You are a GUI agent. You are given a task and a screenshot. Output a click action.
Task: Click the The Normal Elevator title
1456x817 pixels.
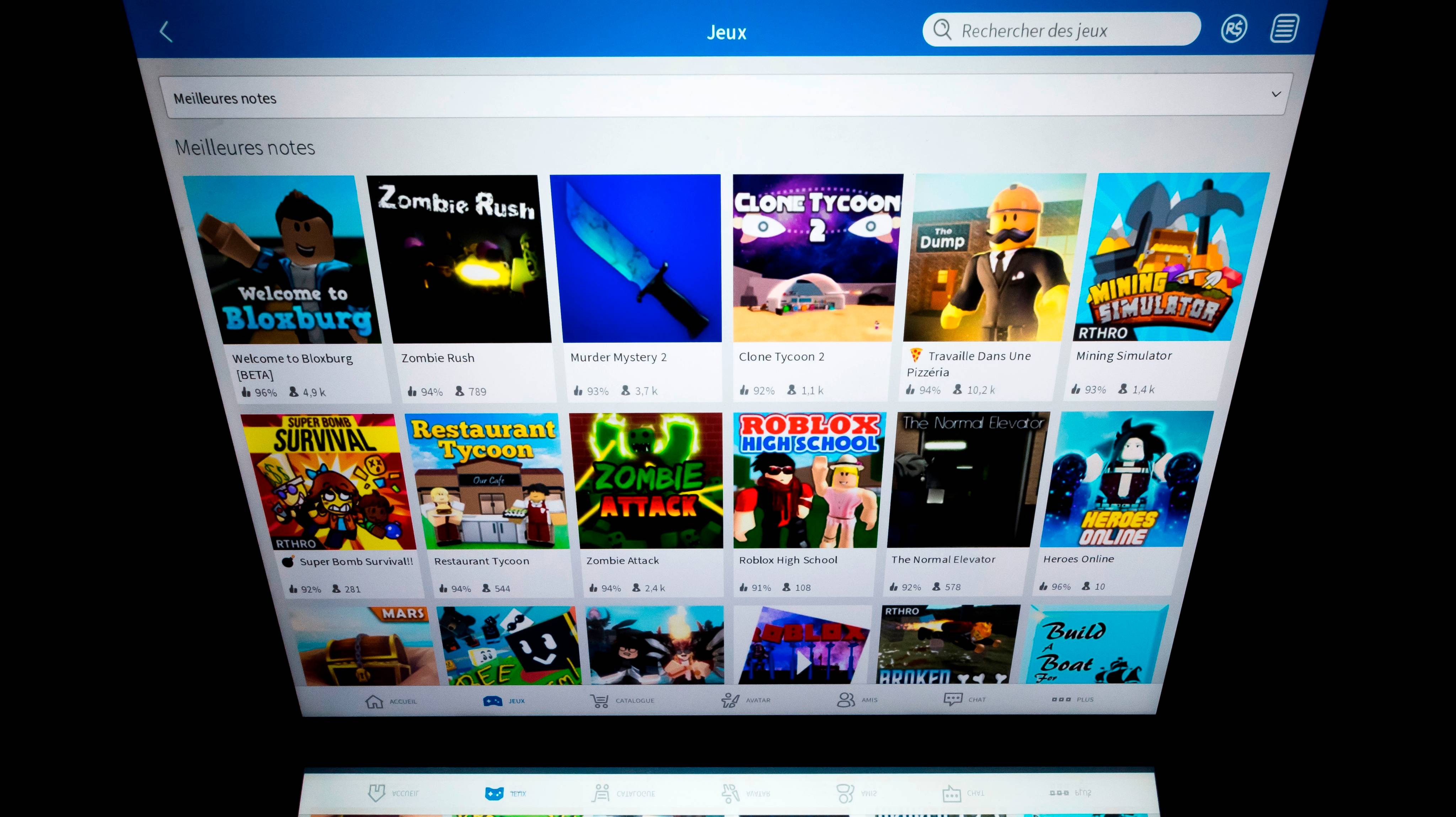tap(943, 560)
